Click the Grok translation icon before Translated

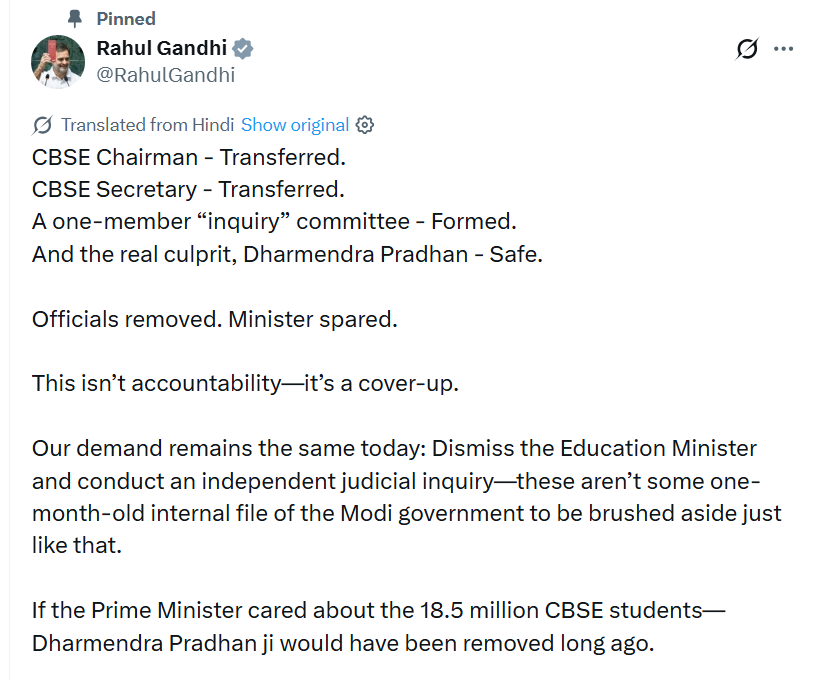pyautogui.click(x=42, y=125)
